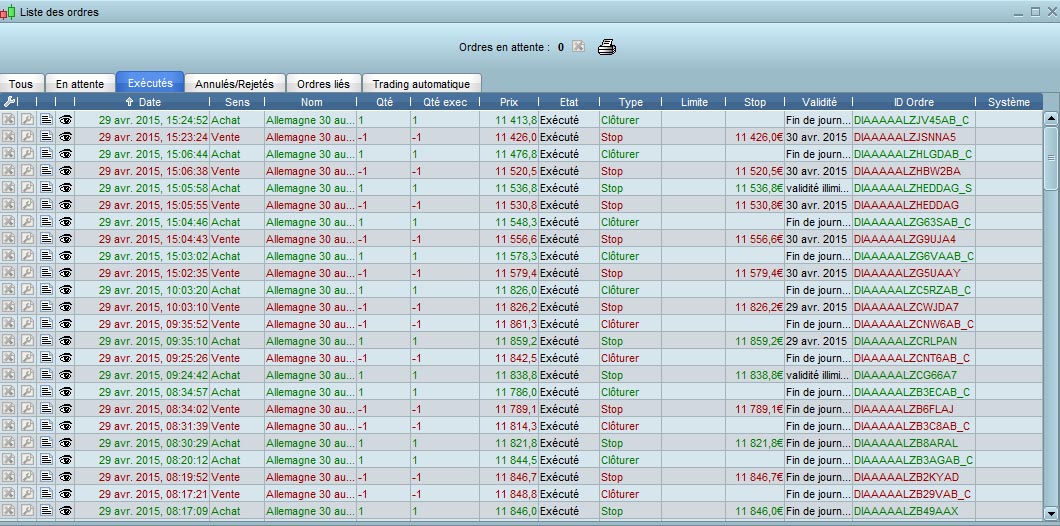This screenshot has width=1060, height=526.
Task: Click cancel order icon on 15:02:35 row
Action: point(8,272)
